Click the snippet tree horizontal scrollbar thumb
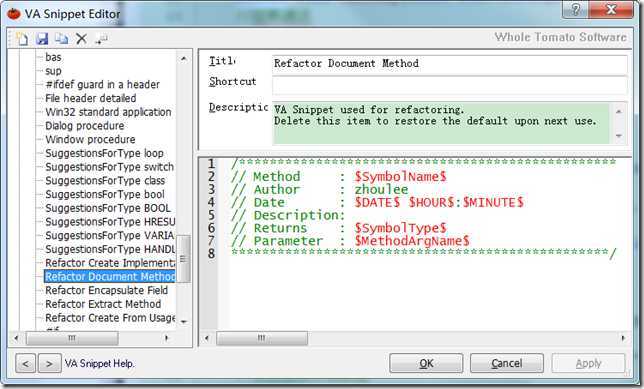The width and height of the screenshot is (644, 389). pyautogui.click(x=72, y=338)
